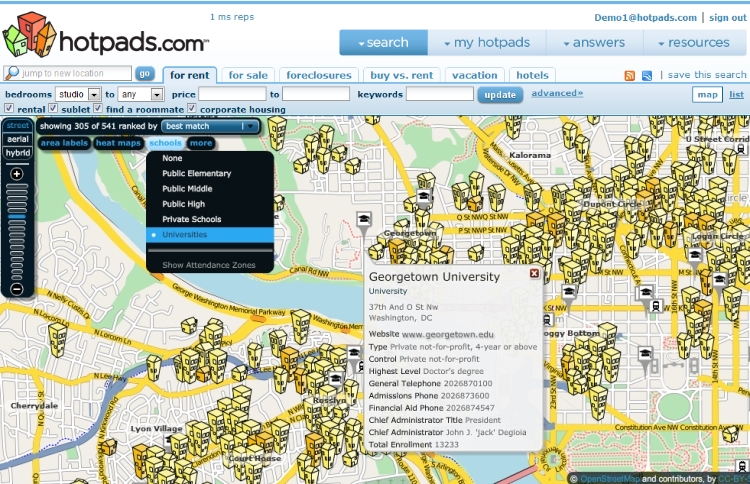Open the minimum bedrooms studio dropdown
Screen dimensions: 750x484
78,94
